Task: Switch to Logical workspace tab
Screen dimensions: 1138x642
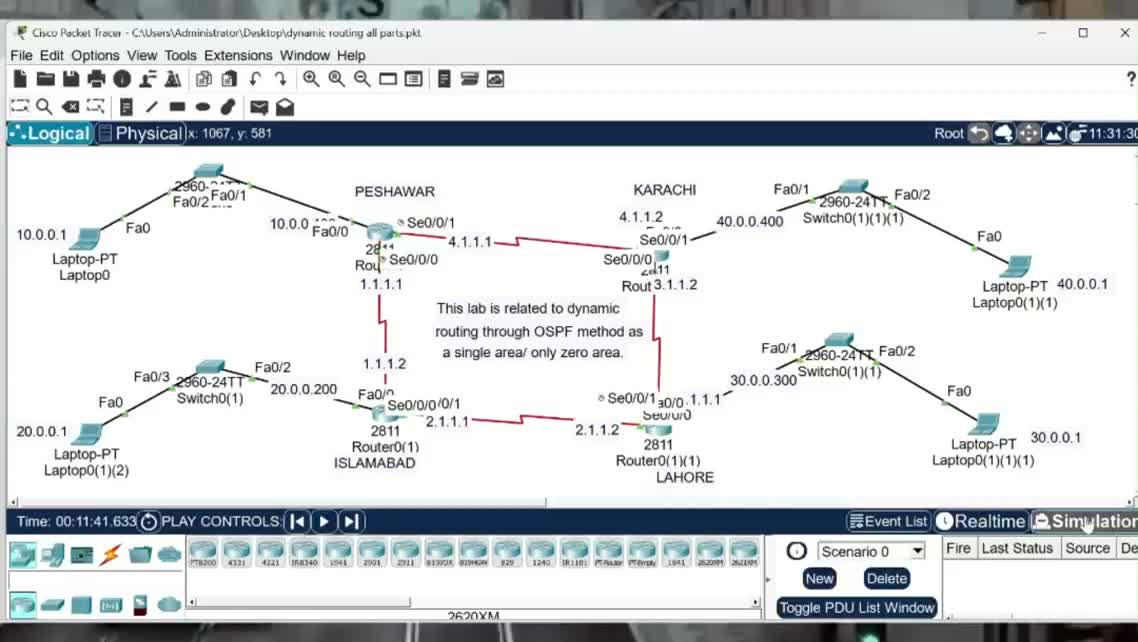Action: coord(50,133)
